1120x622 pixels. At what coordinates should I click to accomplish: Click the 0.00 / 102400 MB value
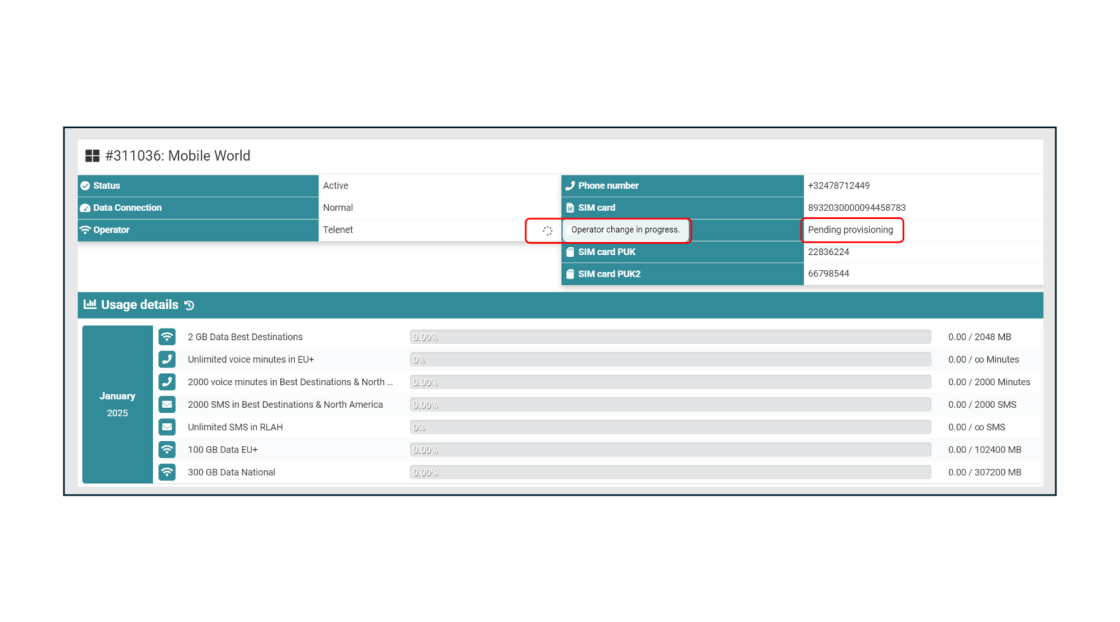pyautogui.click(x=985, y=450)
